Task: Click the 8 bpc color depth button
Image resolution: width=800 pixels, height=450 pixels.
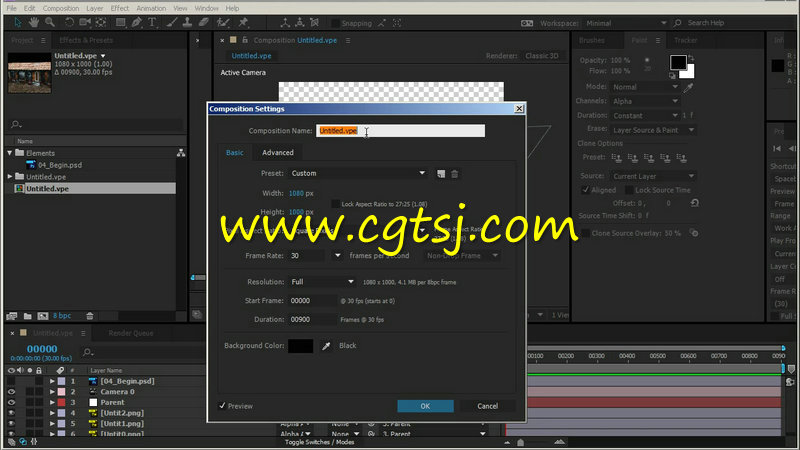Action: click(62, 316)
